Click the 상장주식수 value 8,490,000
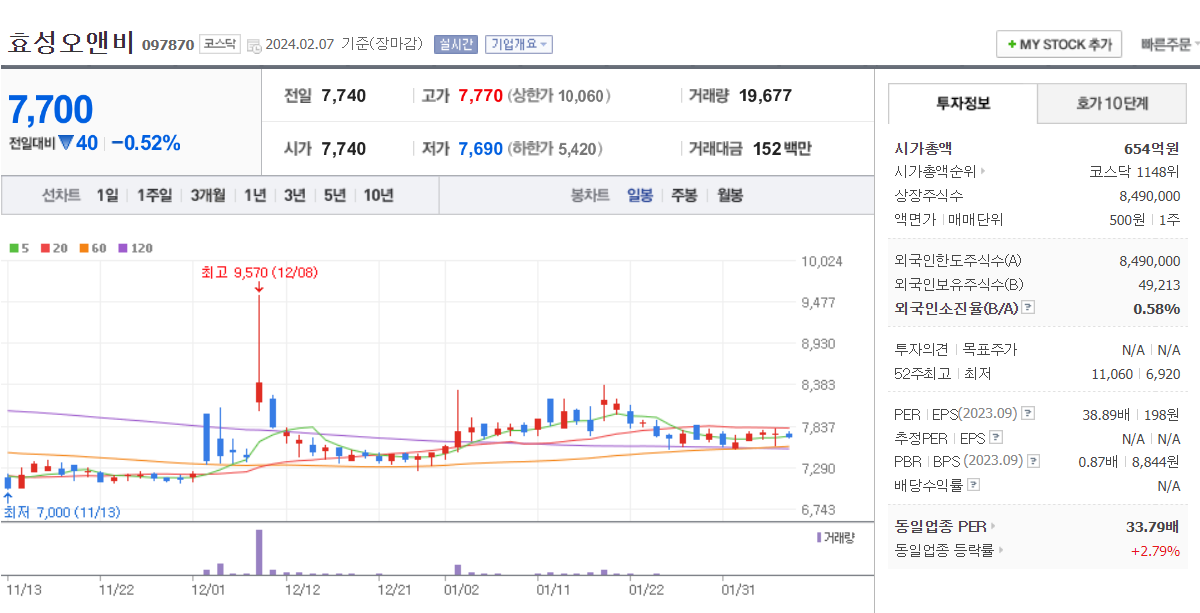The width and height of the screenshot is (1200, 613). click(x=1150, y=195)
